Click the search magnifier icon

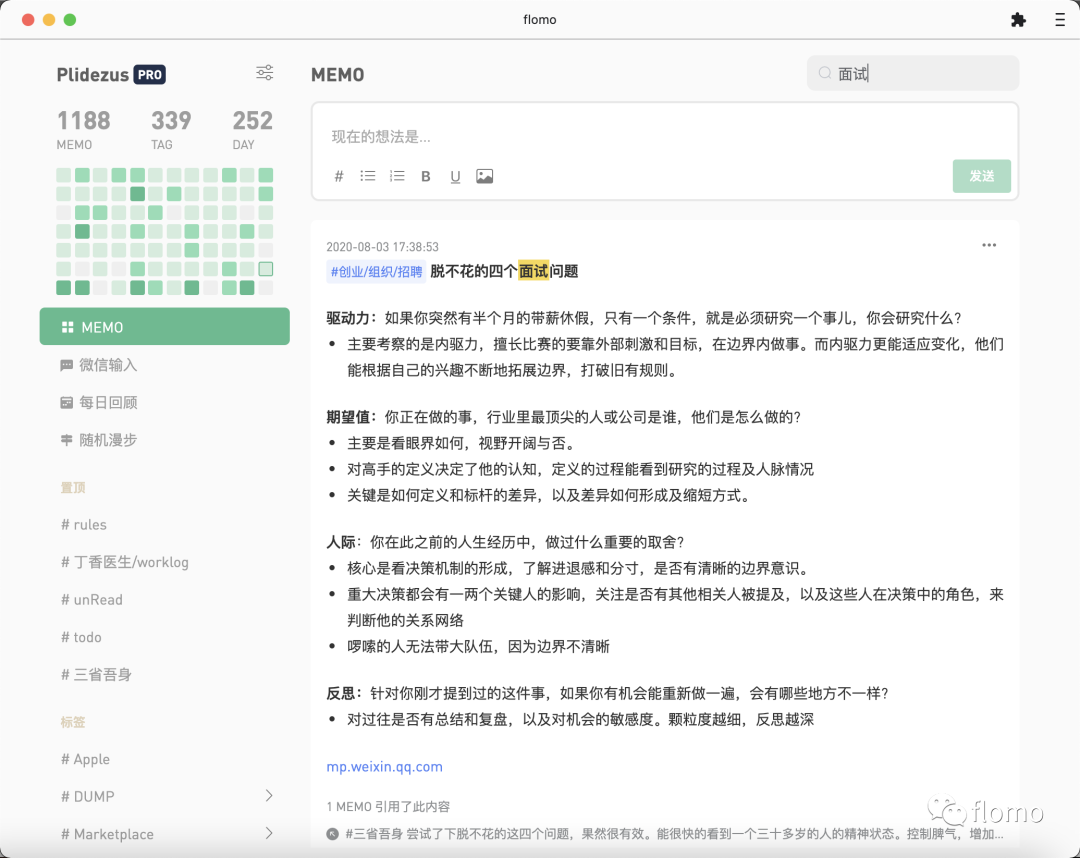click(824, 73)
